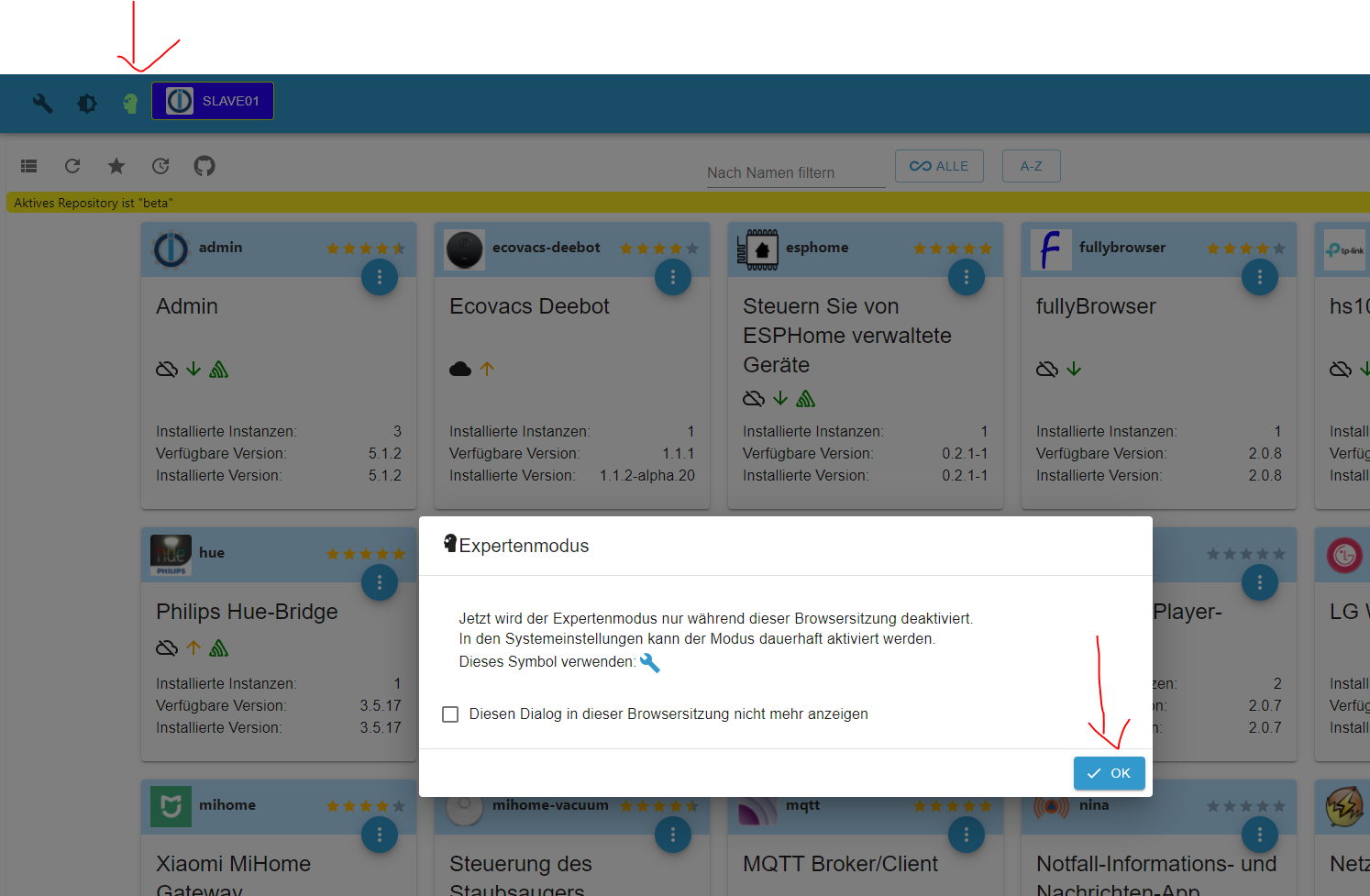Click 'Ecovacs Deebot' card title
Viewport: 1370px width, 896px height.
pos(529,306)
